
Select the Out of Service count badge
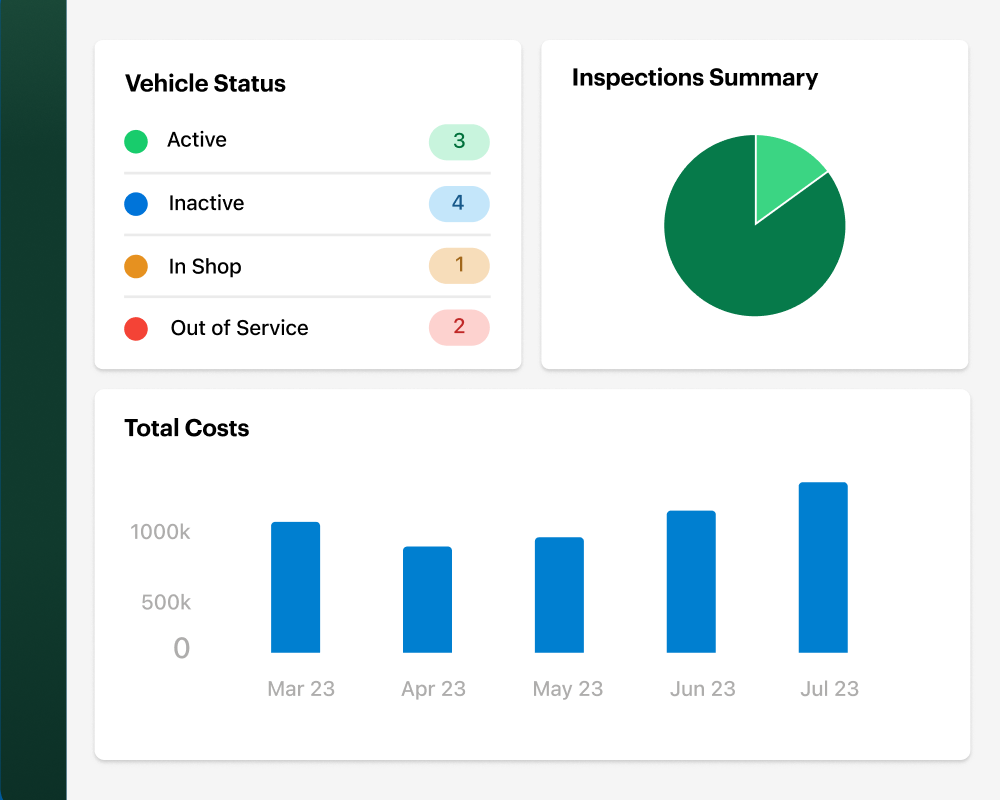[459, 328]
